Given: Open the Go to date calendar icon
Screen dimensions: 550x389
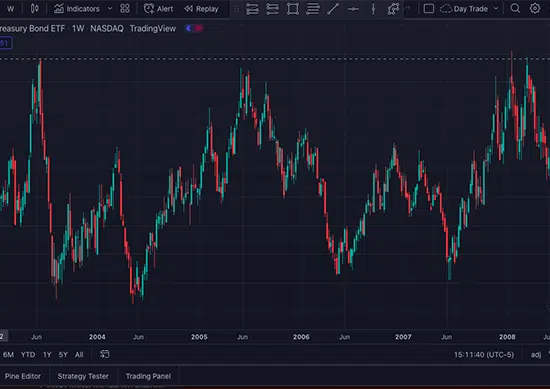Looking at the screenshot, I should click(x=105, y=354).
